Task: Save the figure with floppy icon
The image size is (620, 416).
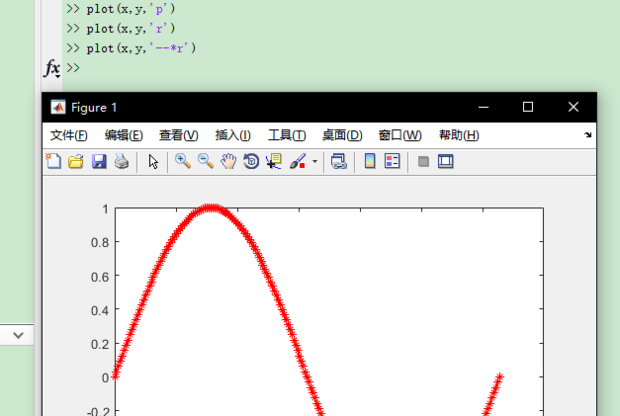Action: coord(99,161)
